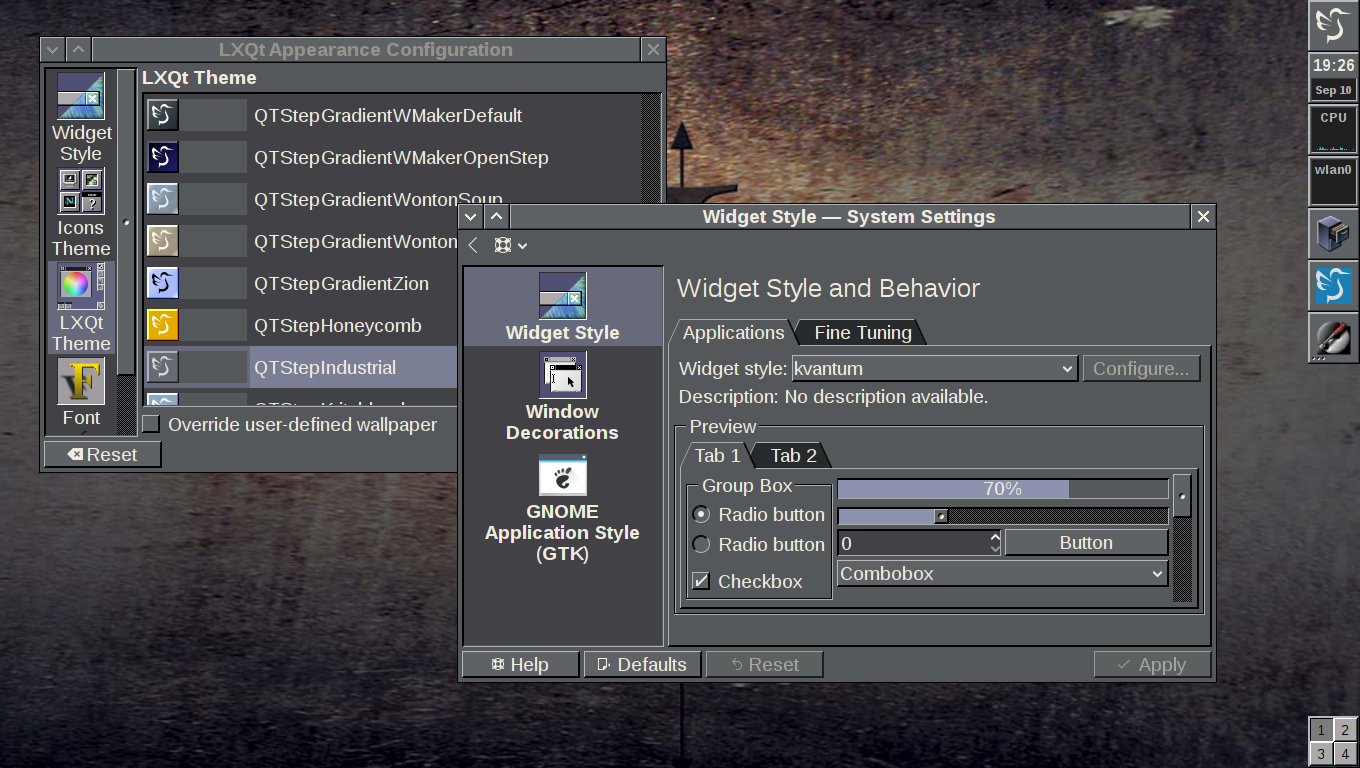Click the preview horizontal slider handle
Viewport: 1360px width, 768px height.
point(941,516)
